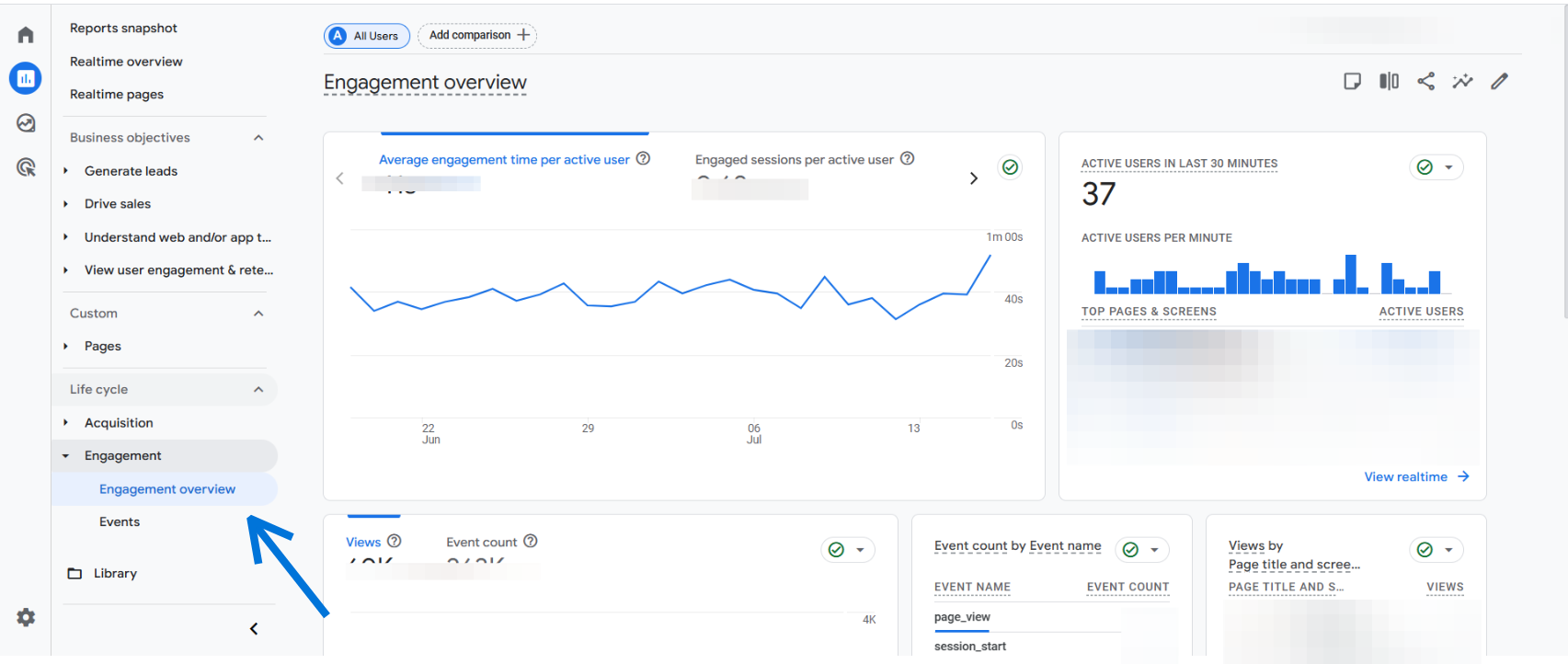
Task: Click the customize report pencil icon
Action: coord(1500,81)
